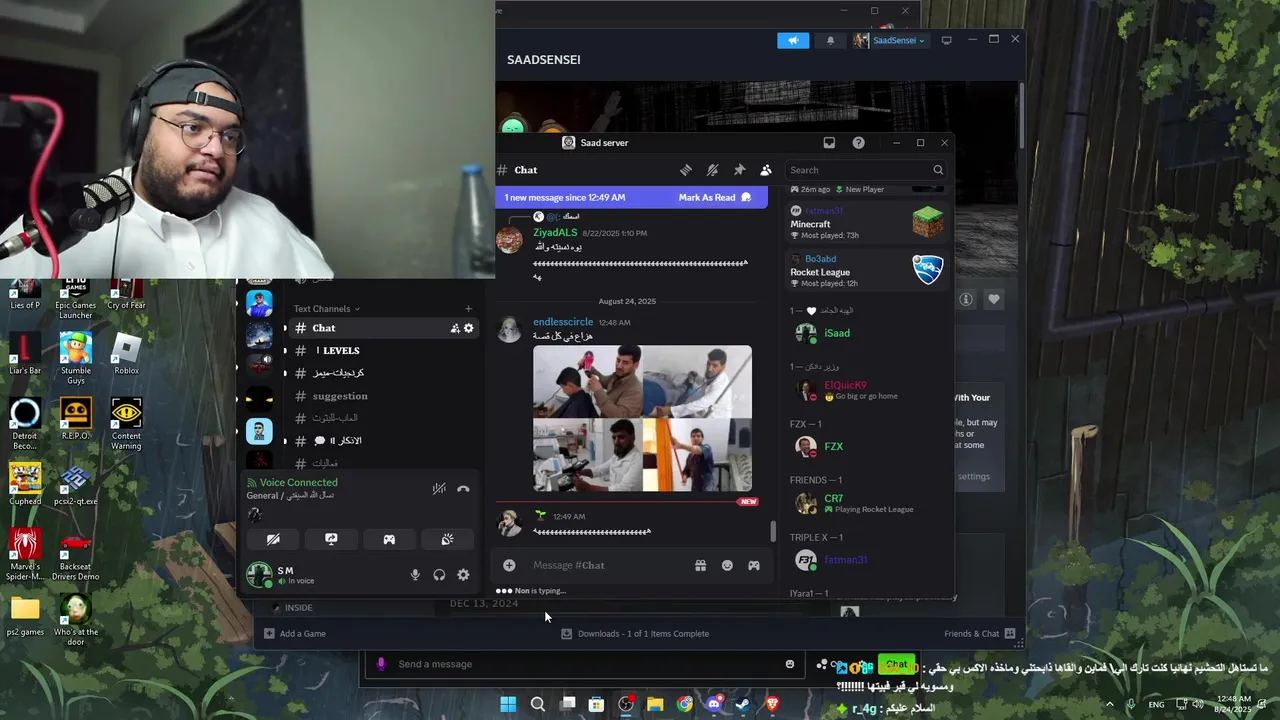Open Steam notifications bell
Image resolution: width=1280 pixels, height=720 pixels.
click(830, 40)
